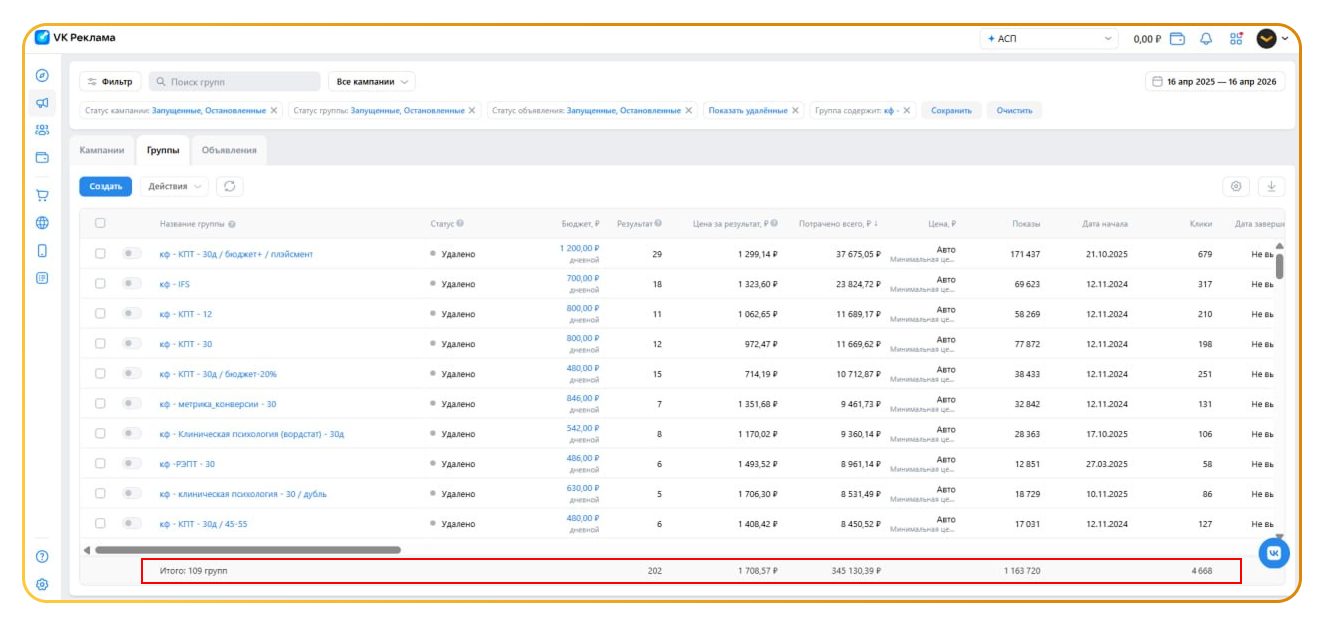Refresh the groups table
Screen dimensions: 1323x625
click(230, 186)
